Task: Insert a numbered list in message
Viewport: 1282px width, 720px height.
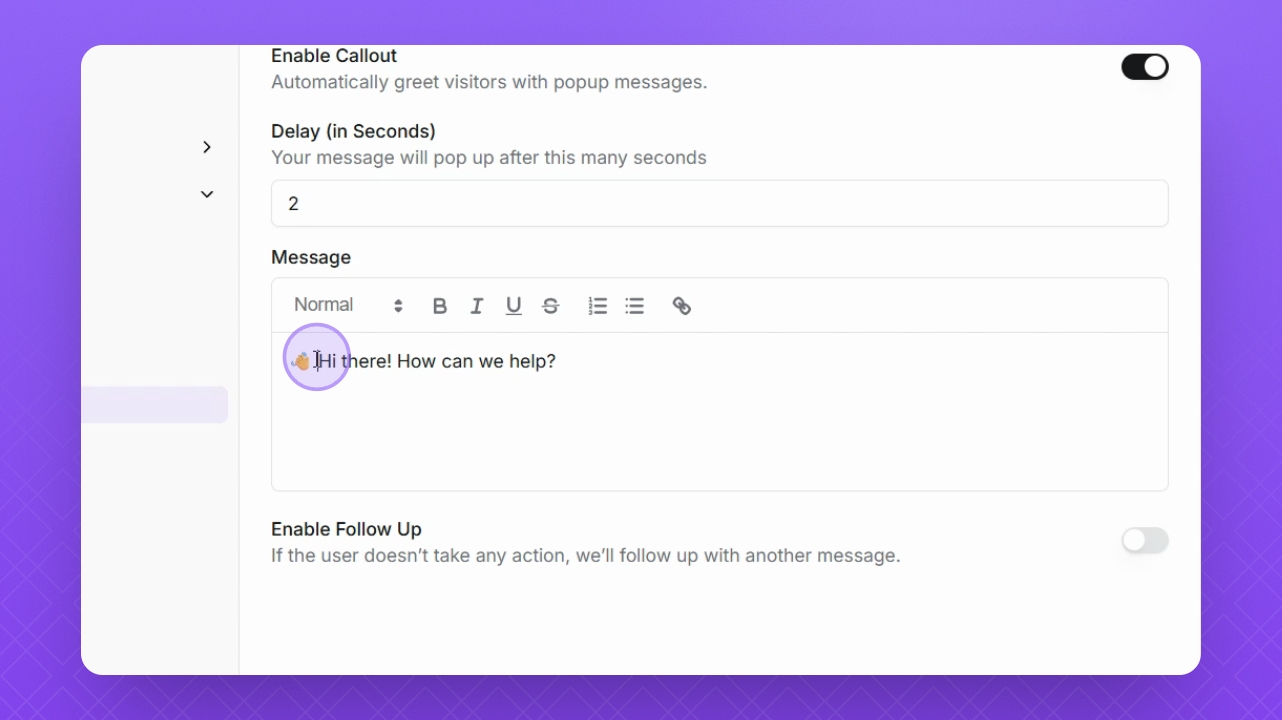Action: pyautogui.click(x=598, y=306)
